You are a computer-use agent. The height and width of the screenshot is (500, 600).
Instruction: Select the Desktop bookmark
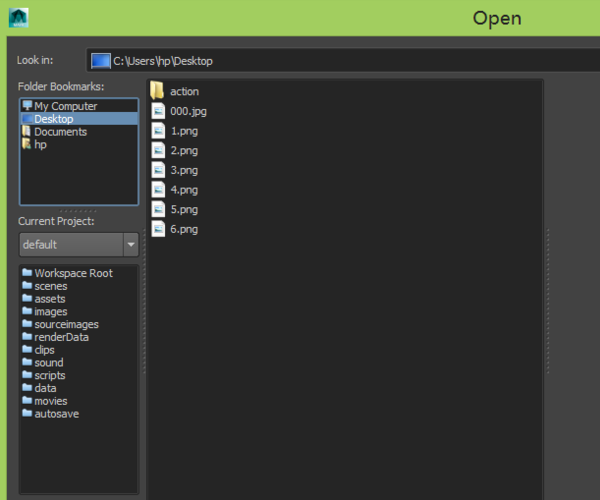(x=53, y=119)
